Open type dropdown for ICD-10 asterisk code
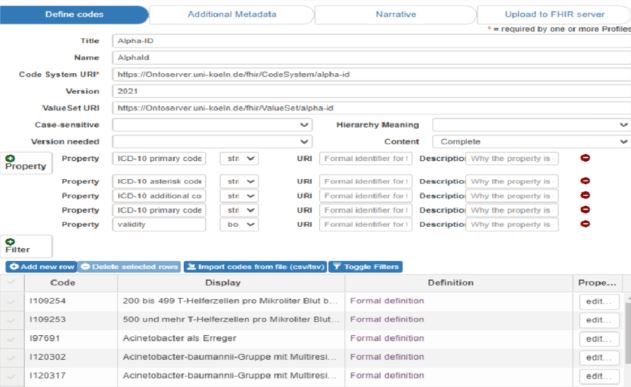631x387 pixels. pos(239,181)
